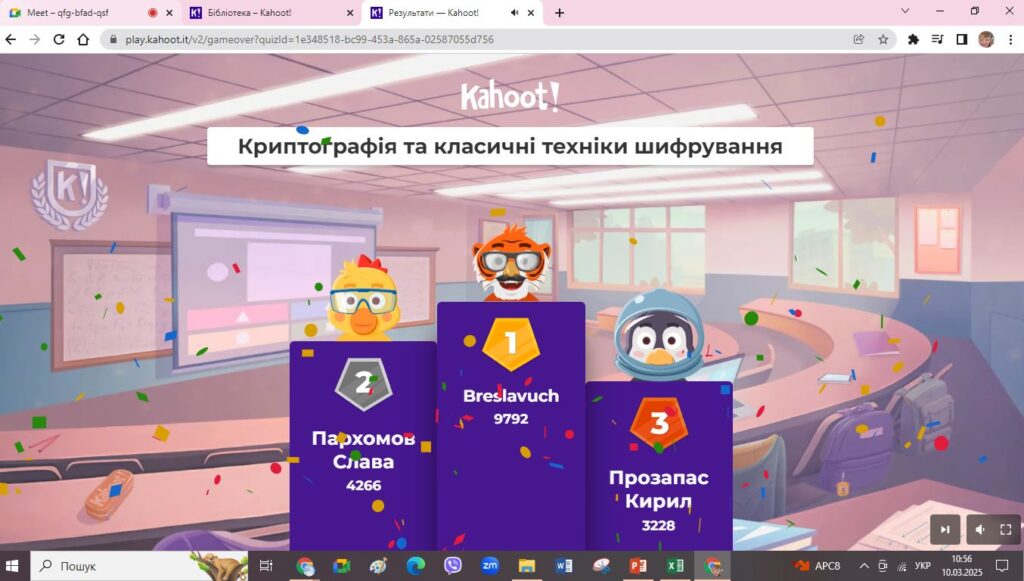Open the media controls button

tap(937, 39)
